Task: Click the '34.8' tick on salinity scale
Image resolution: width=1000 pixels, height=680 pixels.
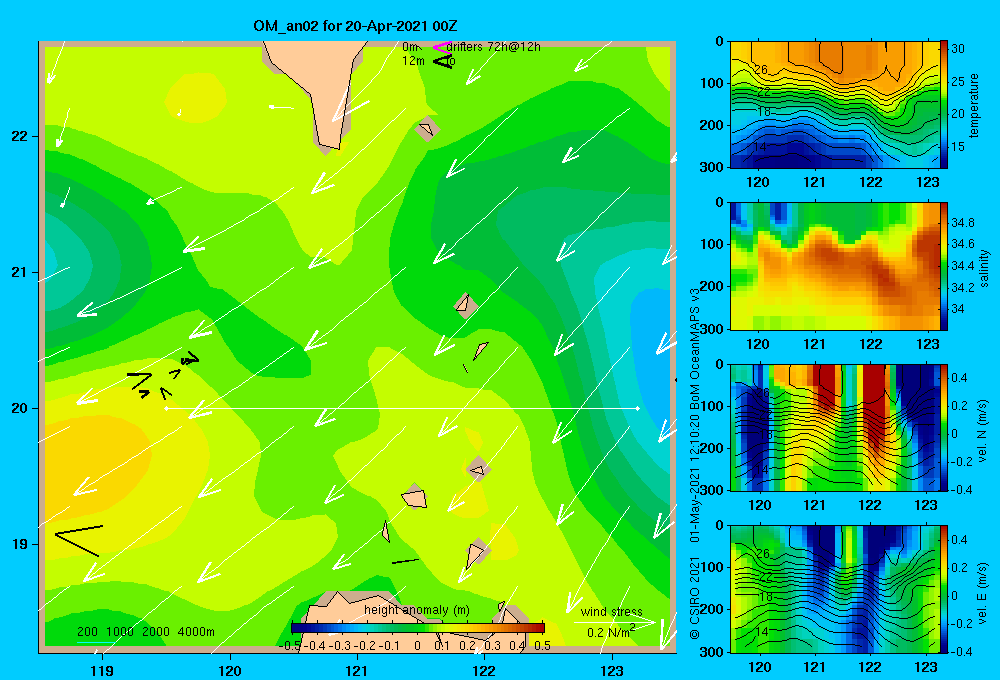Action: (x=962, y=223)
